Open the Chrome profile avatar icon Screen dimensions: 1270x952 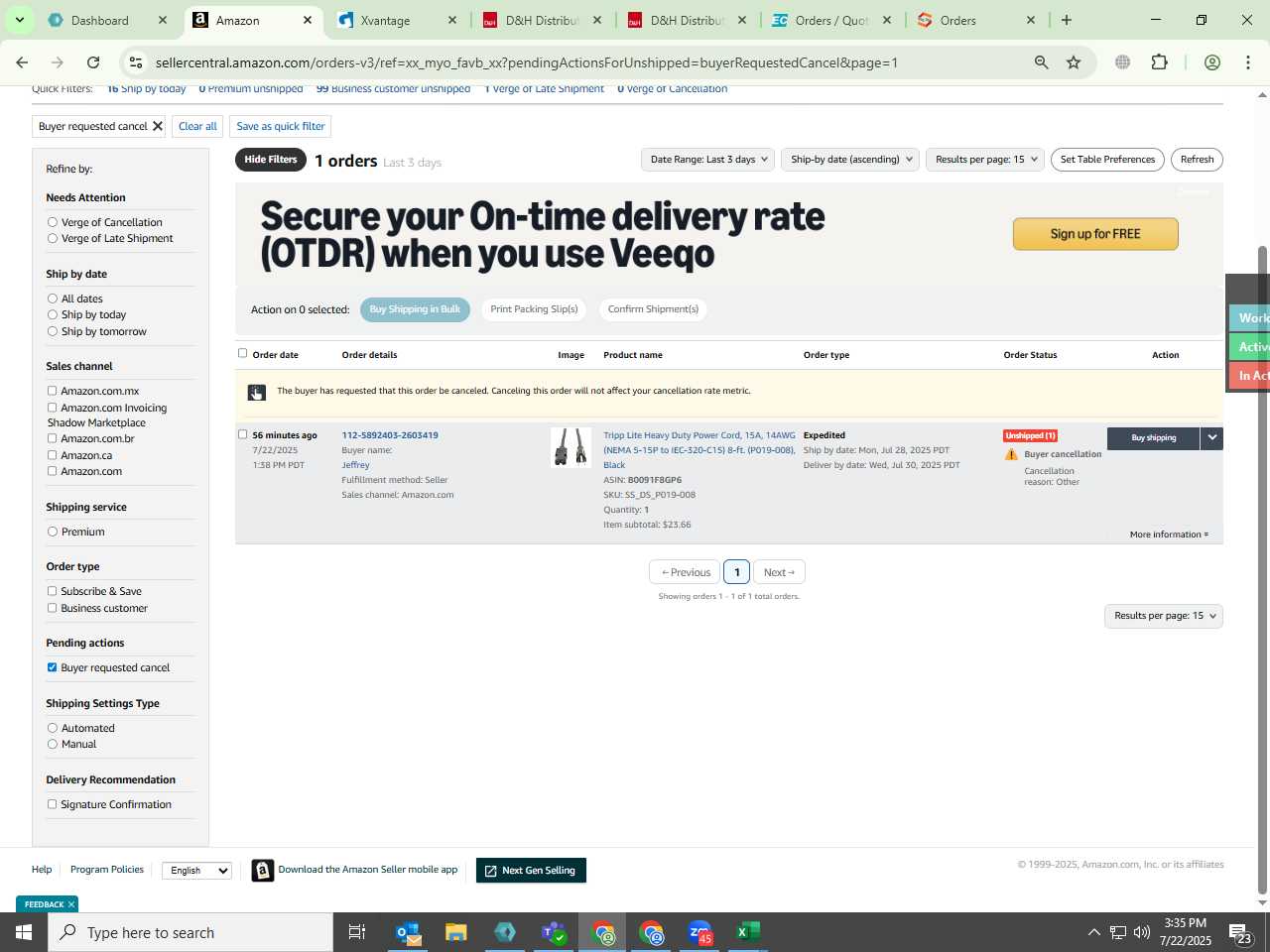tap(1211, 62)
